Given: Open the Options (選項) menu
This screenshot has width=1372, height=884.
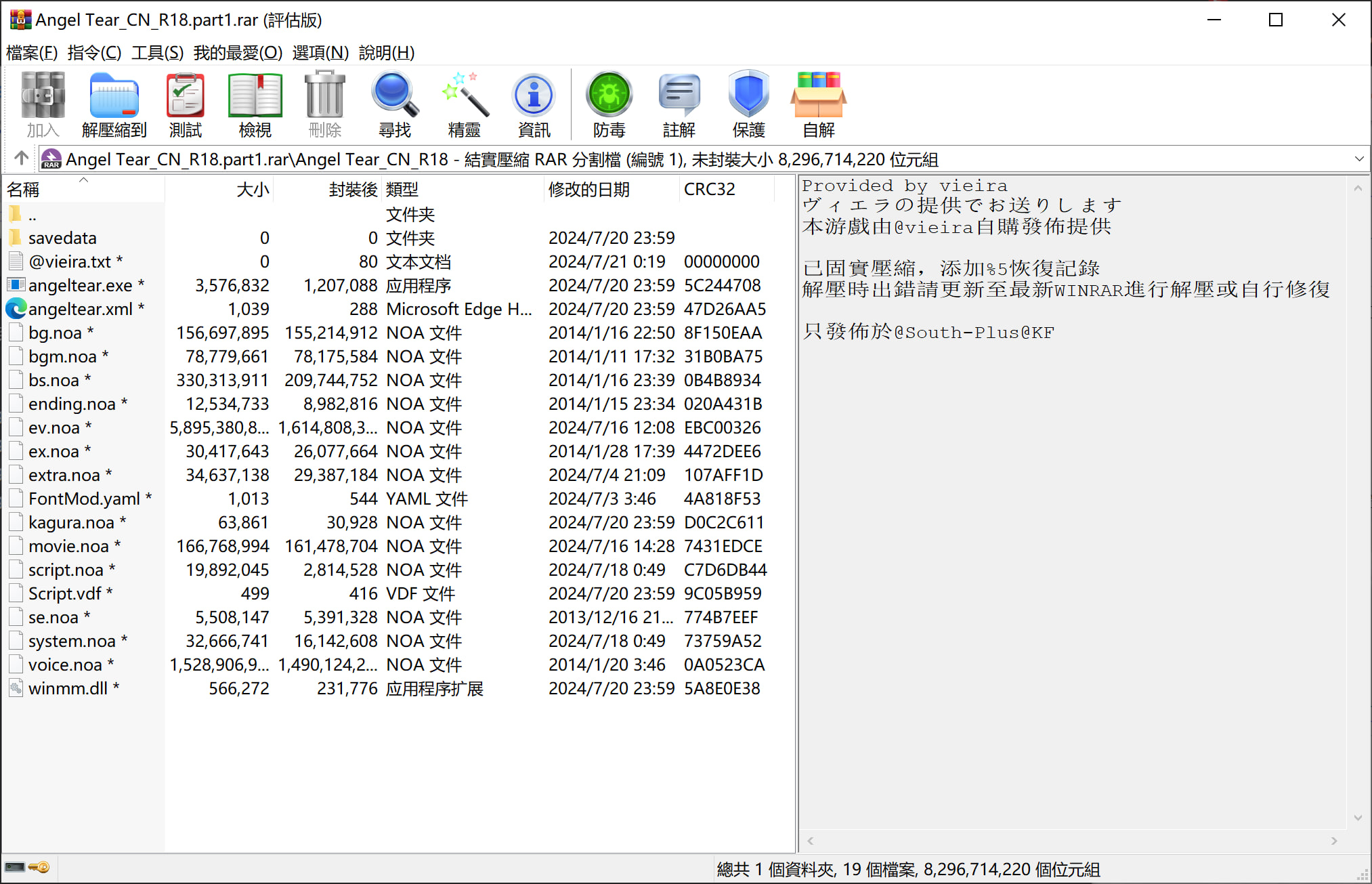Looking at the screenshot, I should (320, 52).
